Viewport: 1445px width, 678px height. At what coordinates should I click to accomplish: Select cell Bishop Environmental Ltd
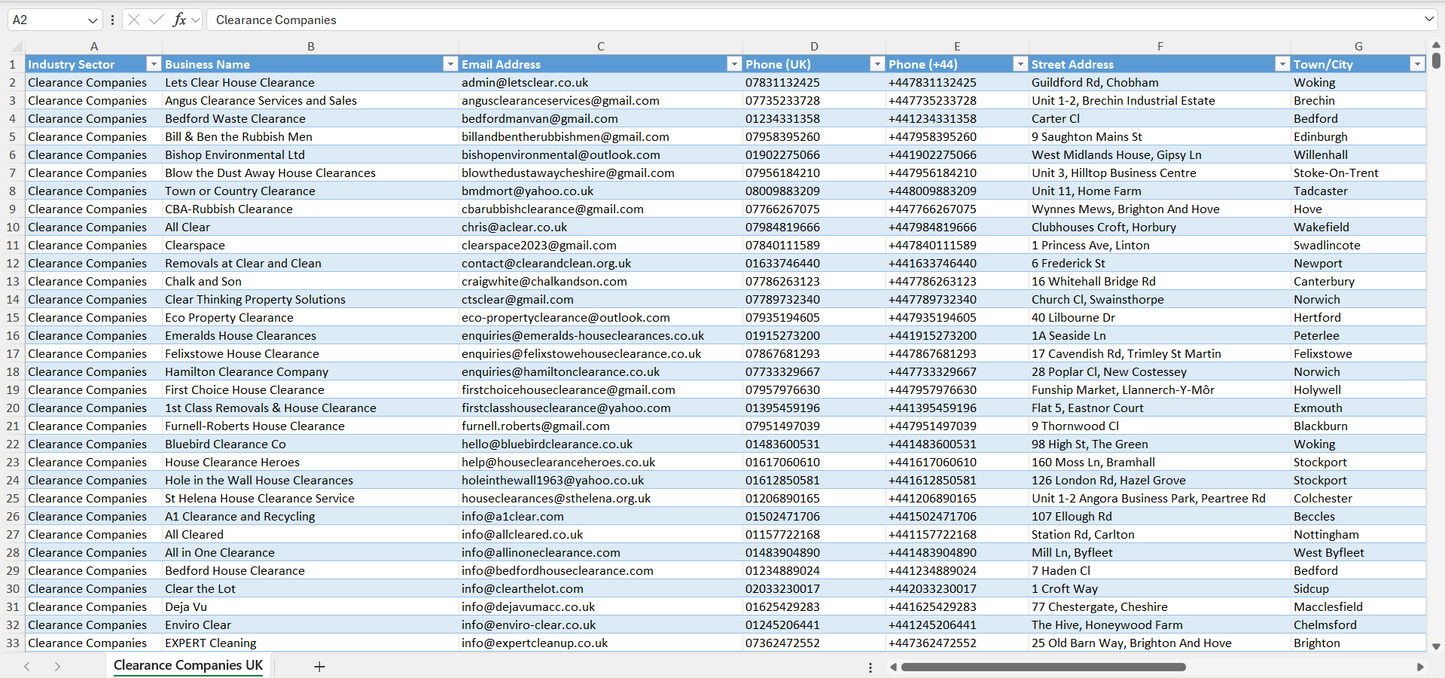(x=311, y=155)
